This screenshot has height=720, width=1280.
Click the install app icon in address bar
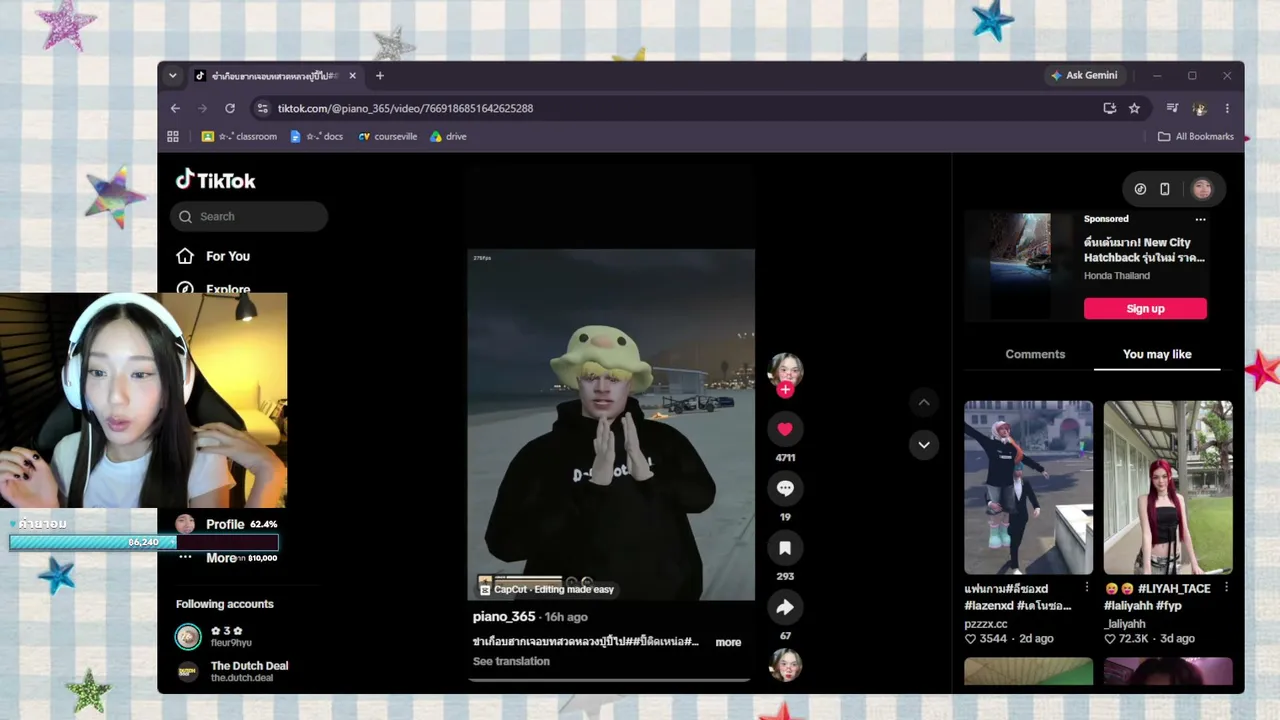[x=1110, y=108]
